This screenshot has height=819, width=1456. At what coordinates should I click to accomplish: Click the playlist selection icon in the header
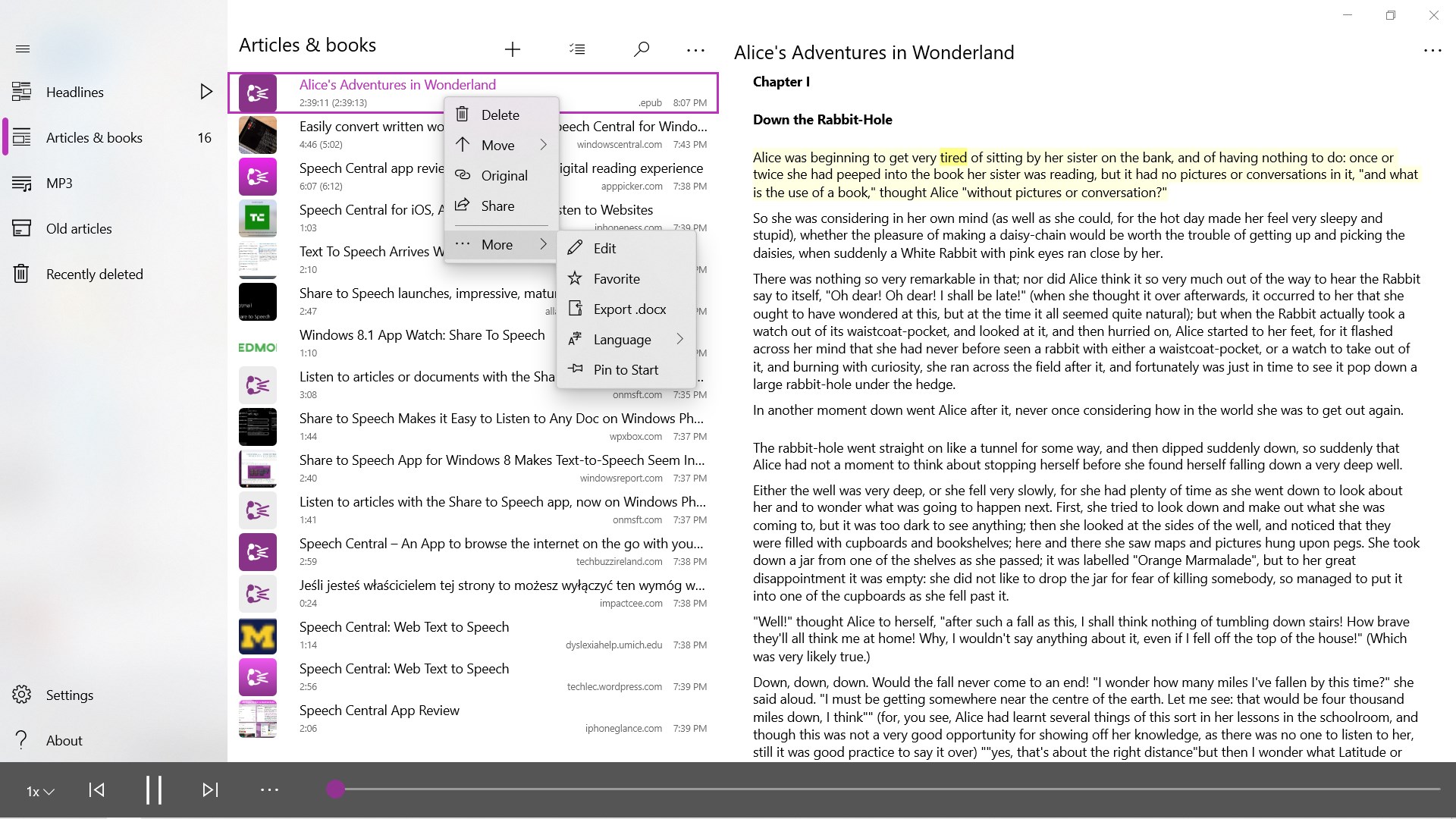click(x=577, y=49)
